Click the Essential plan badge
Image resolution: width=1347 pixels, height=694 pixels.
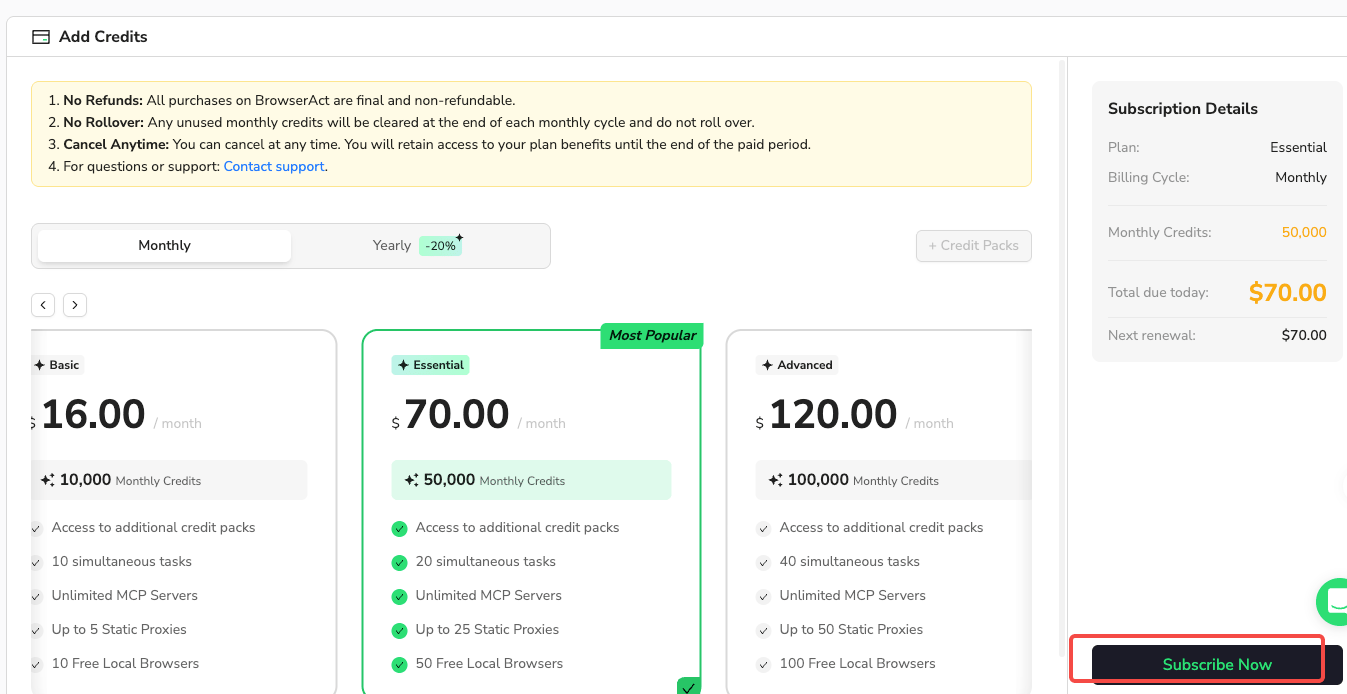(x=431, y=365)
